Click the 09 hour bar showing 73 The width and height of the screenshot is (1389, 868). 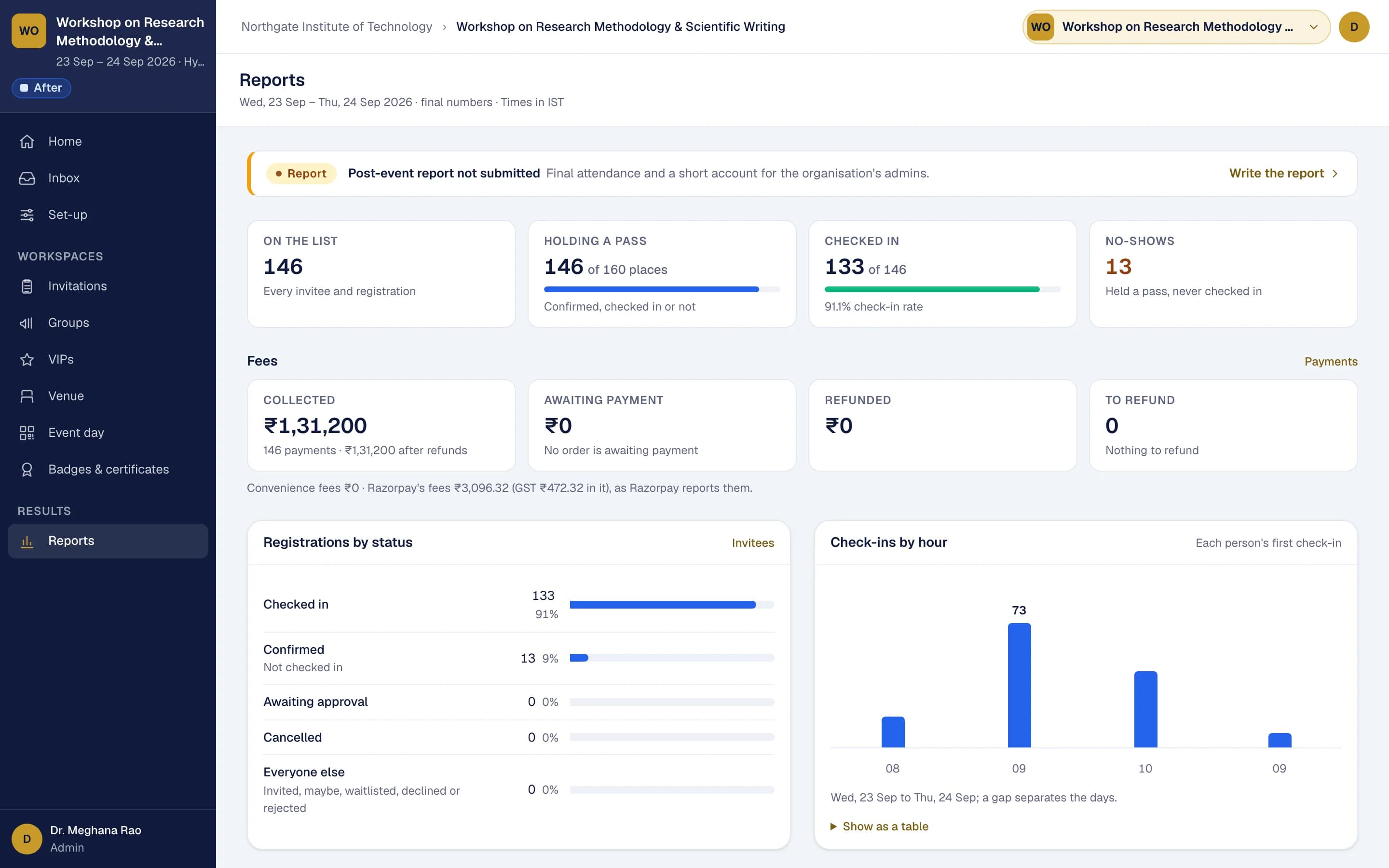tap(1019, 685)
